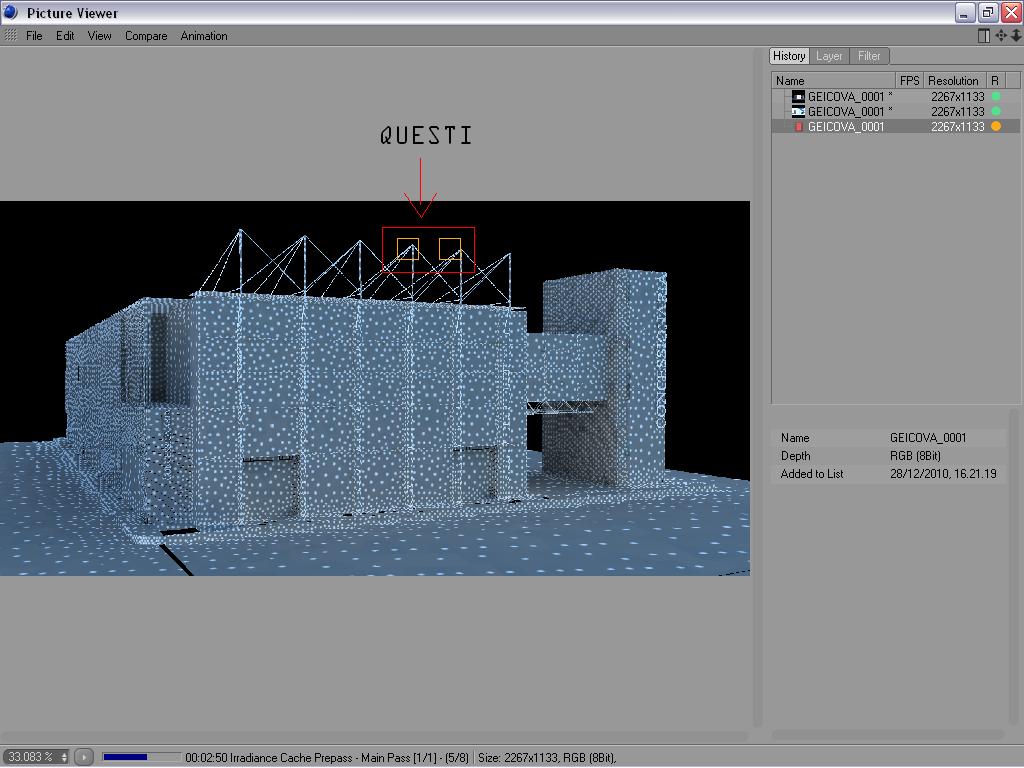
Task: Click green status dot of second history row
Action: tap(996, 112)
